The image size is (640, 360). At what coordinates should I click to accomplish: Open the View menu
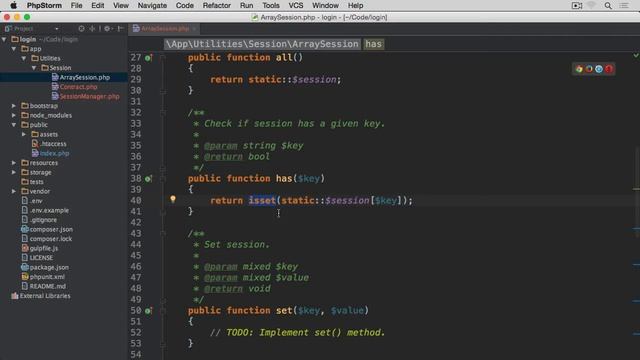121,5
